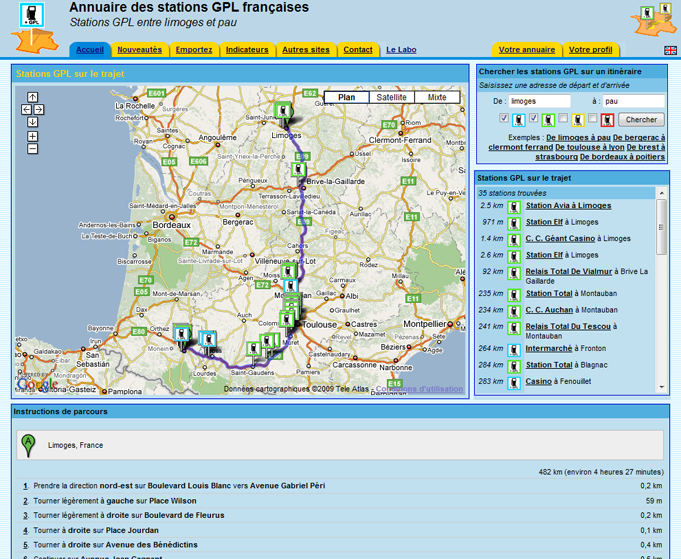Open the Indicateurs tab

(x=247, y=50)
